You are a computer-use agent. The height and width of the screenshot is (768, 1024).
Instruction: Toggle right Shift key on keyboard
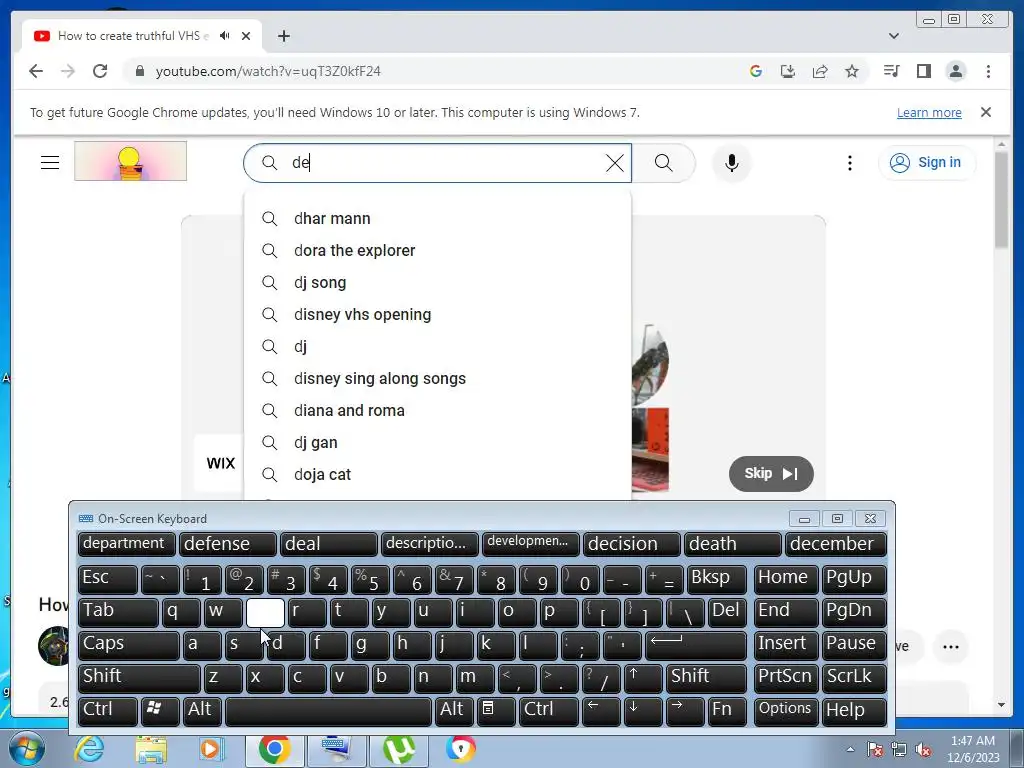point(707,677)
